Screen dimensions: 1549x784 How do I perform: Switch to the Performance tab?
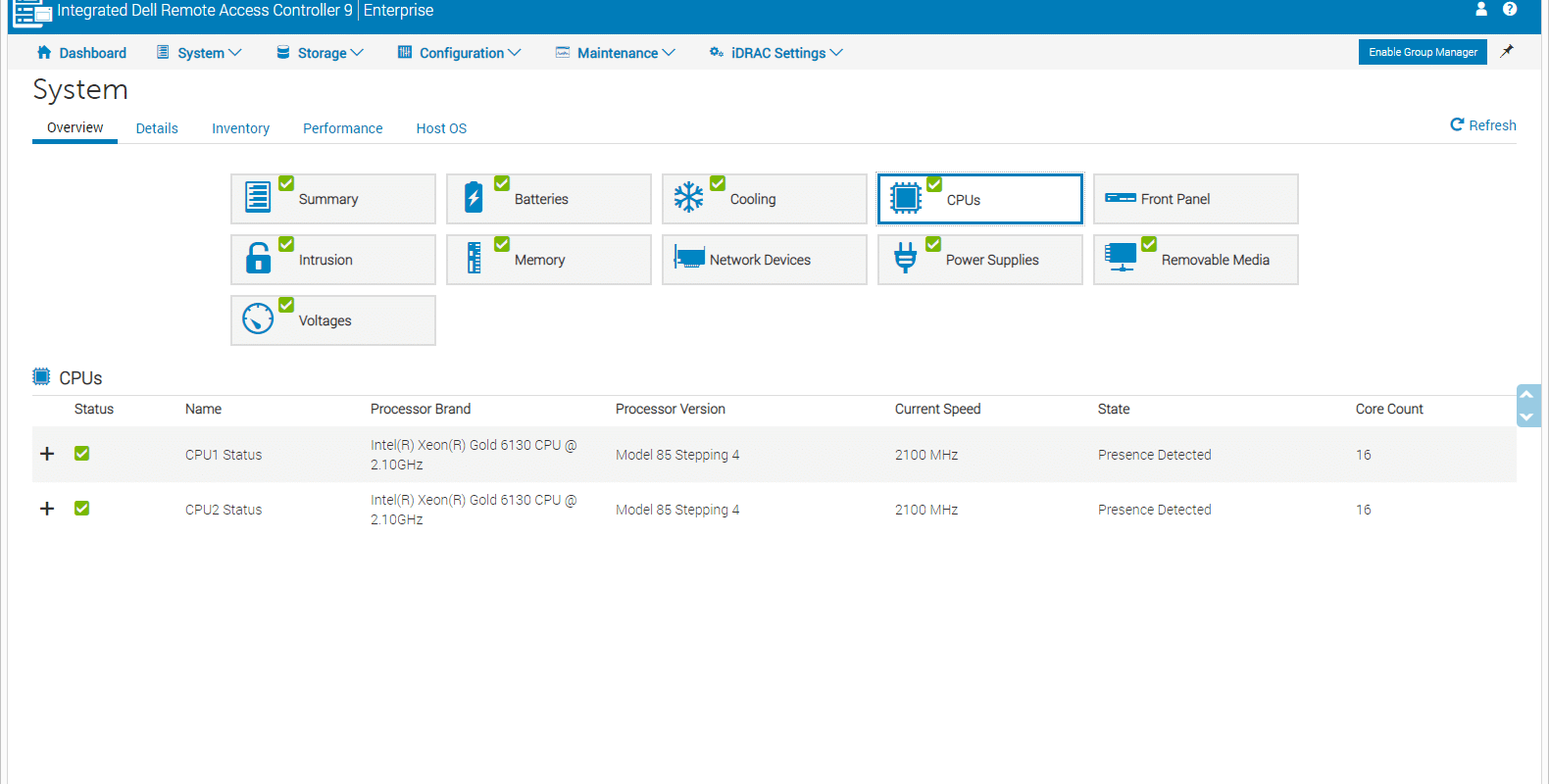coord(343,128)
